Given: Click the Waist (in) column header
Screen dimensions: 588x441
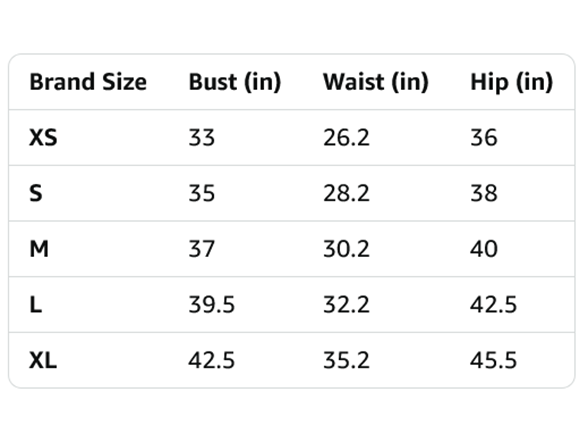Looking at the screenshot, I should pos(376,82).
